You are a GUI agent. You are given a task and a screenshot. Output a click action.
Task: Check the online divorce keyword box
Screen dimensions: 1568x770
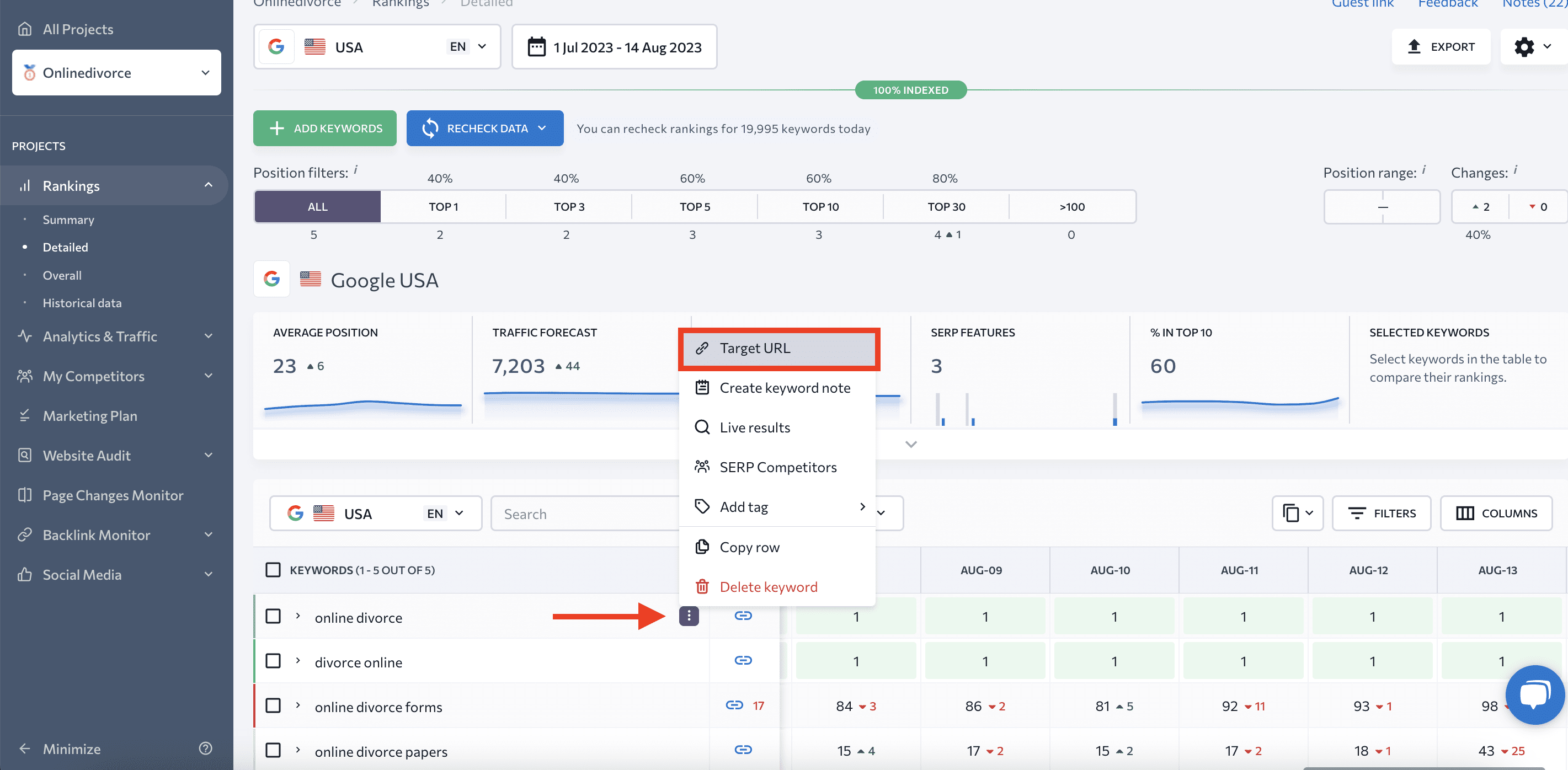point(273,616)
